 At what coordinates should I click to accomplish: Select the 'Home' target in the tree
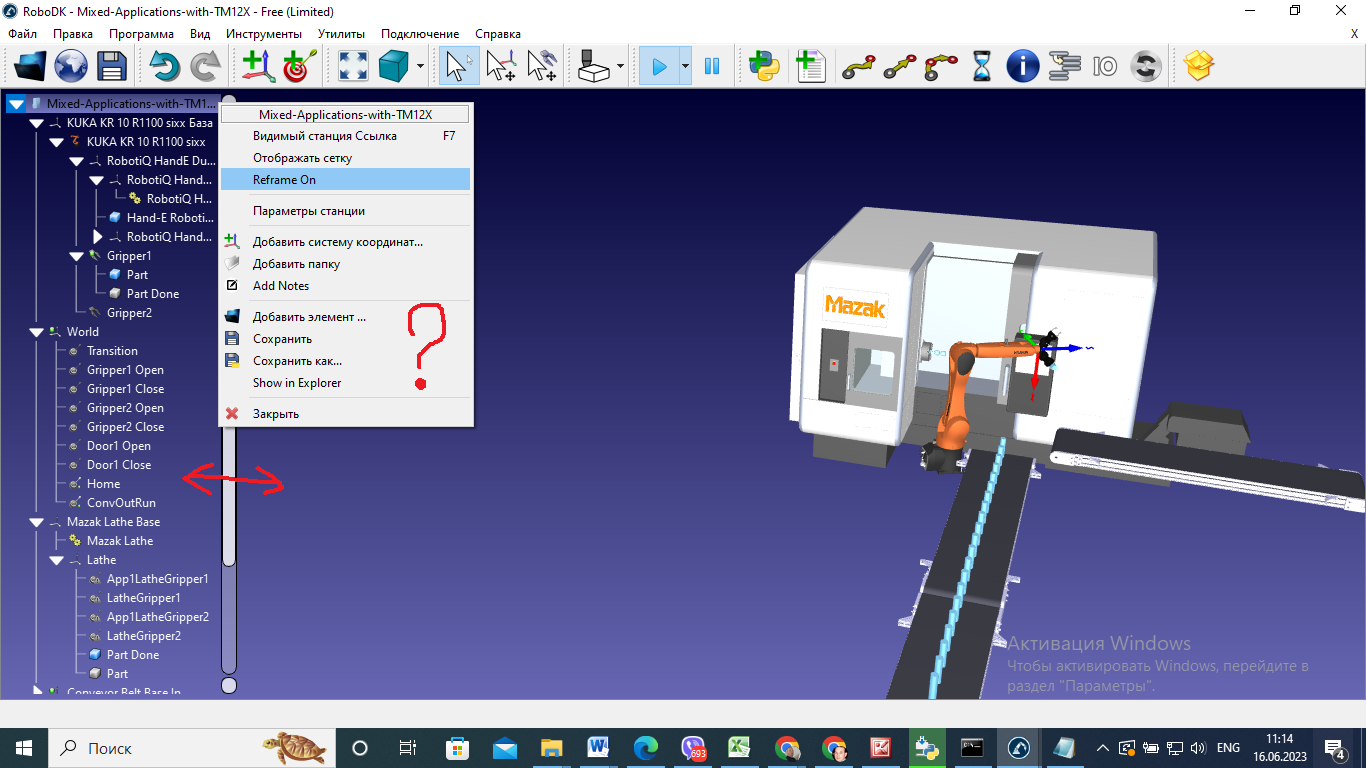[103, 484]
